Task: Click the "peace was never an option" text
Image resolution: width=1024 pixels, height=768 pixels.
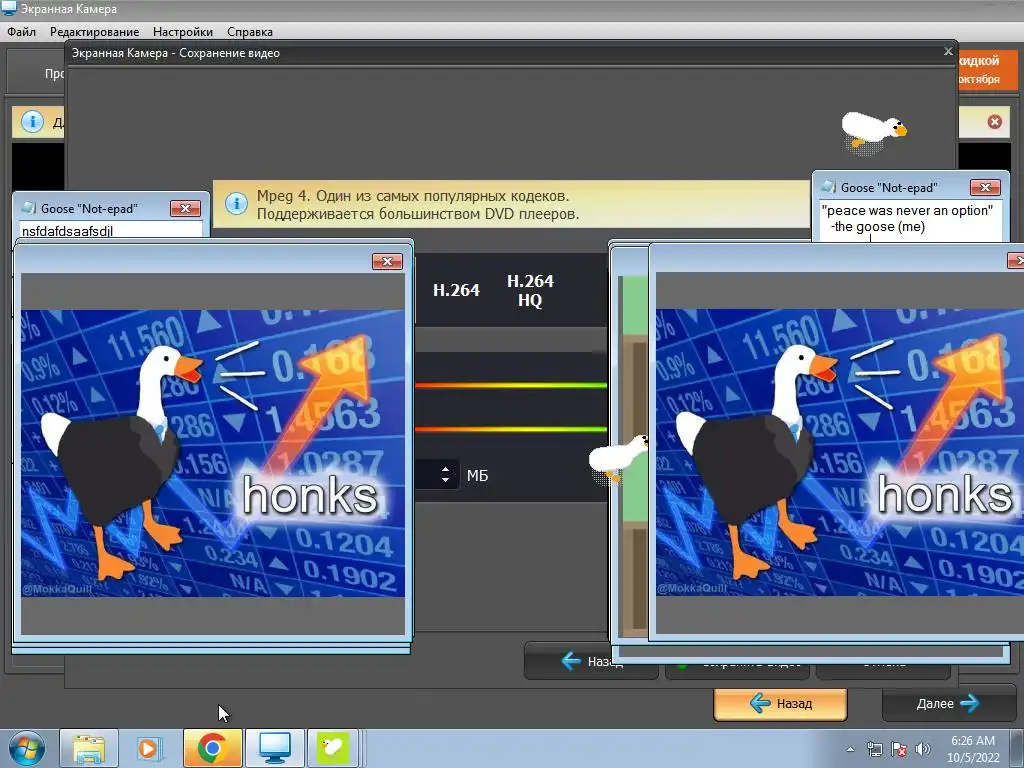Action: point(907,210)
